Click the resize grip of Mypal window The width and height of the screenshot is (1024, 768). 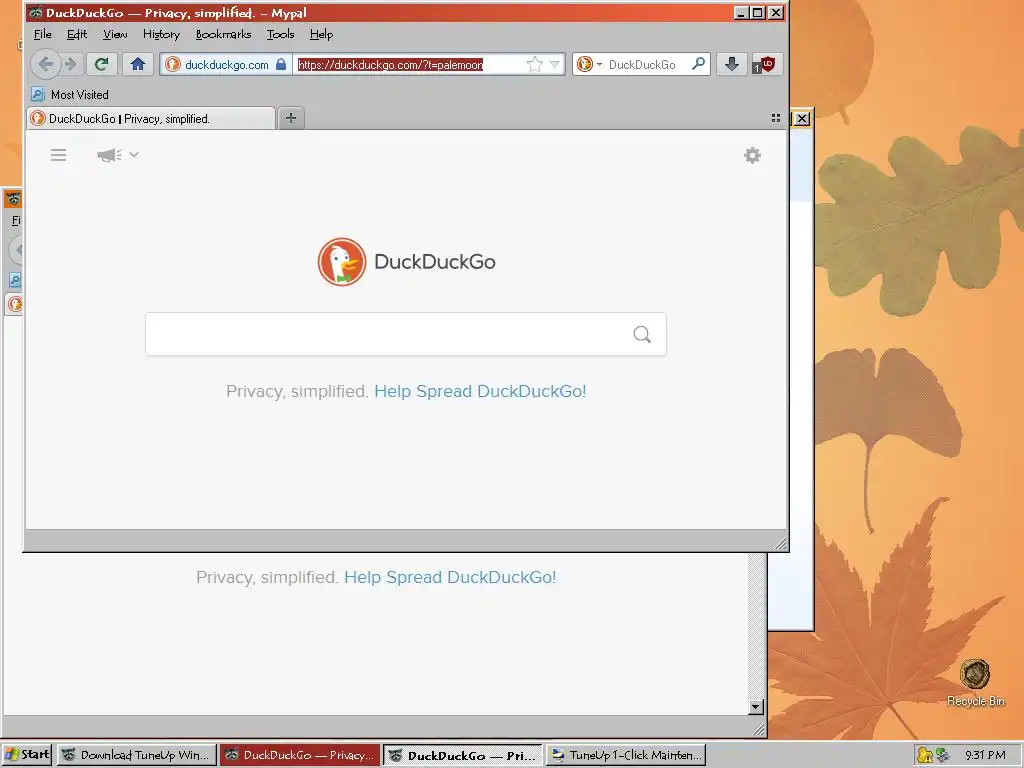(780, 543)
